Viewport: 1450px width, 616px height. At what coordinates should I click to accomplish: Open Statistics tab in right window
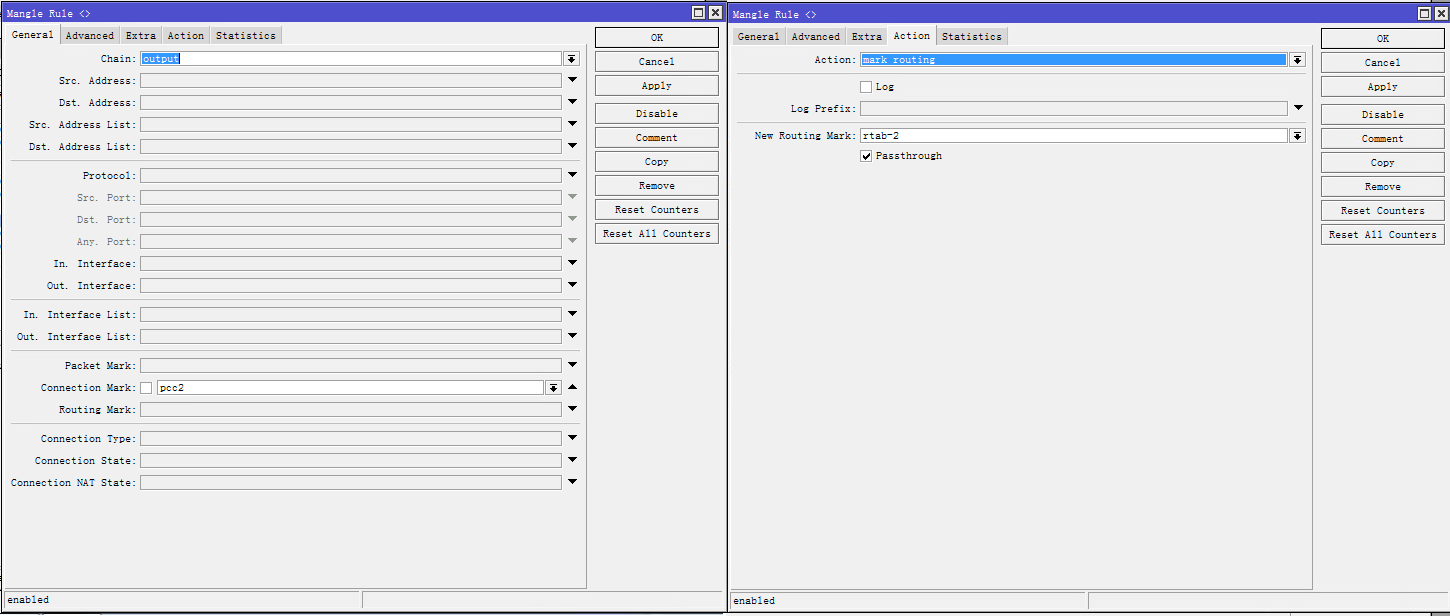[971, 37]
